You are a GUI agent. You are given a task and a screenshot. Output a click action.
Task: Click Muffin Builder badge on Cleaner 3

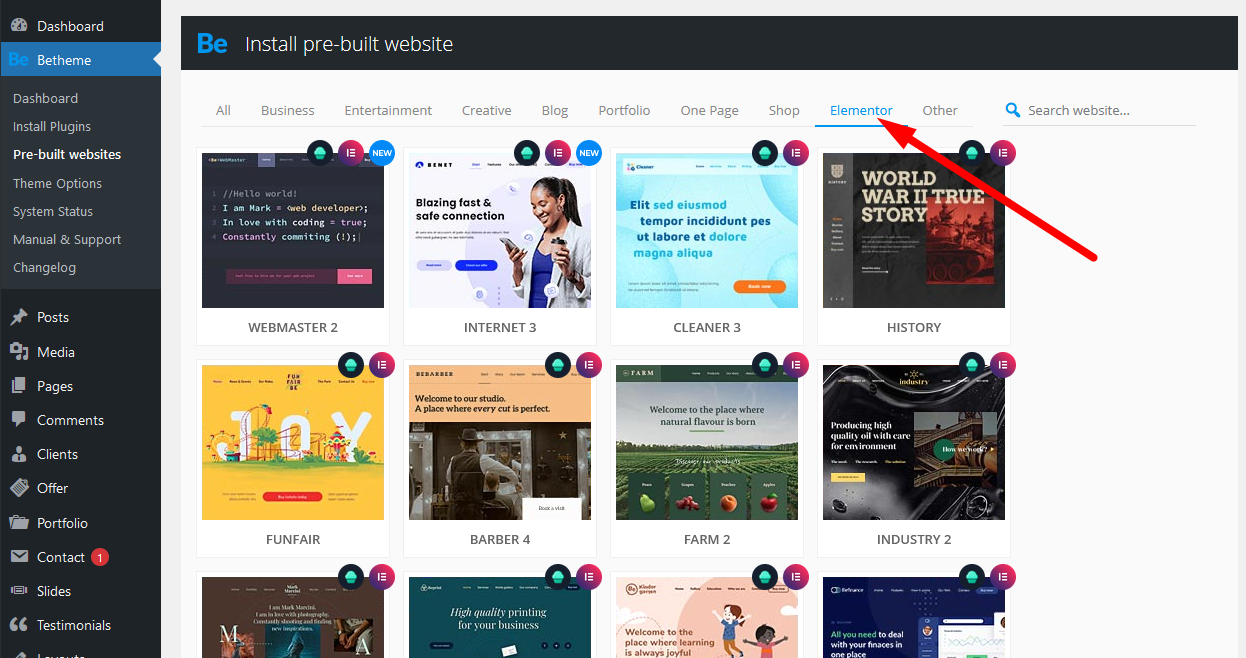[x=765, y=153]
